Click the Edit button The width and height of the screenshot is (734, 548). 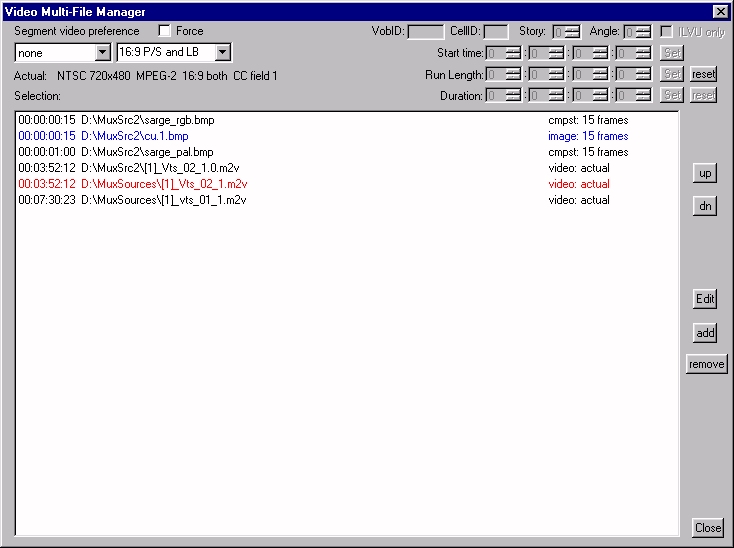(x=705, y=299)
